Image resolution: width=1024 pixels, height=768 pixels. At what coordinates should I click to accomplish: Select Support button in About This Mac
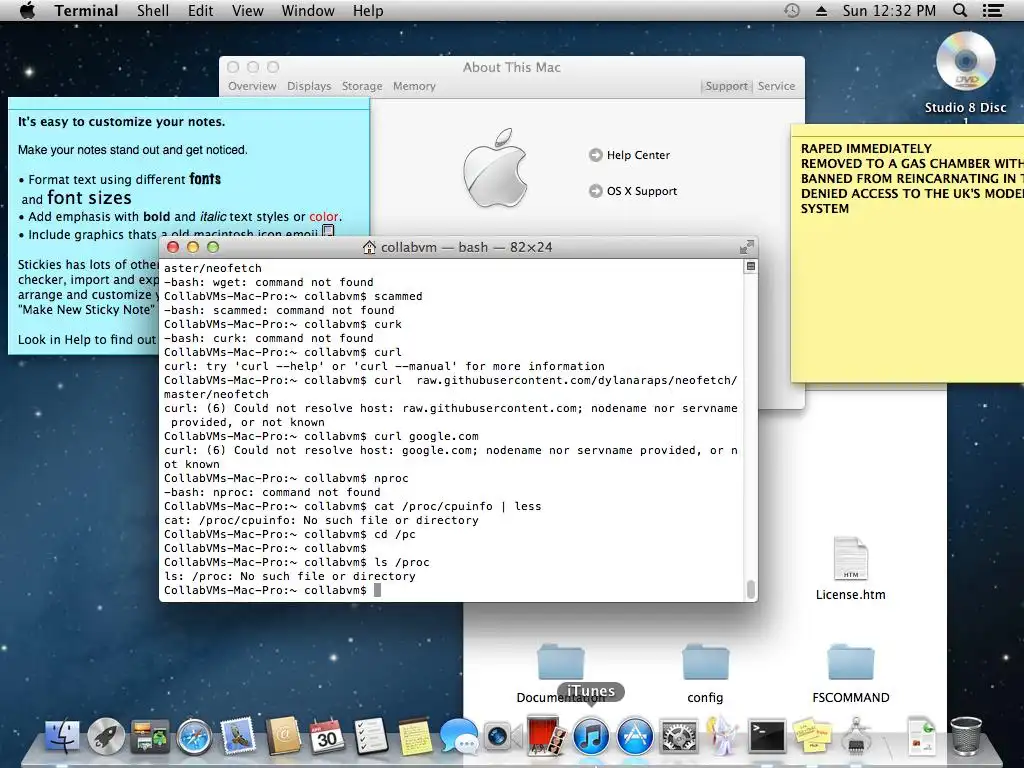pyautogui.click(x=726, y=86)
